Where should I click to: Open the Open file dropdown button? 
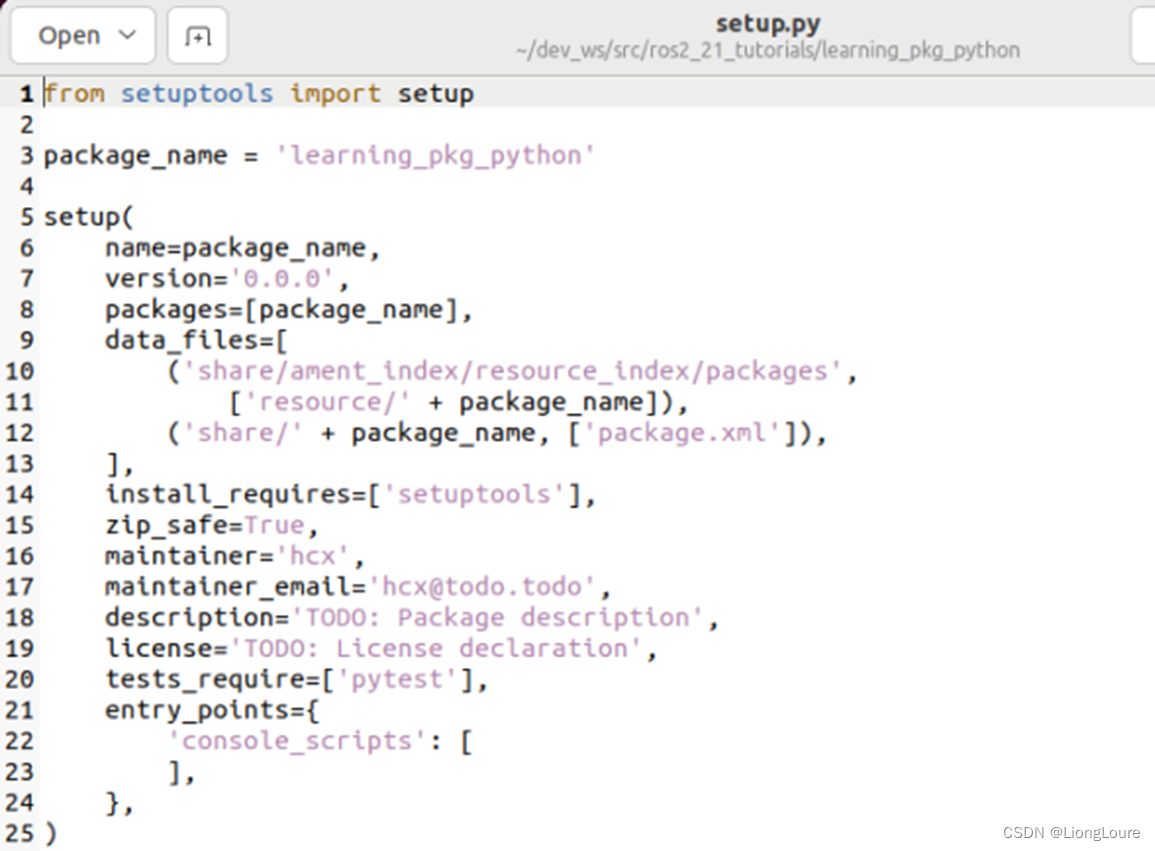click(82, 35)
